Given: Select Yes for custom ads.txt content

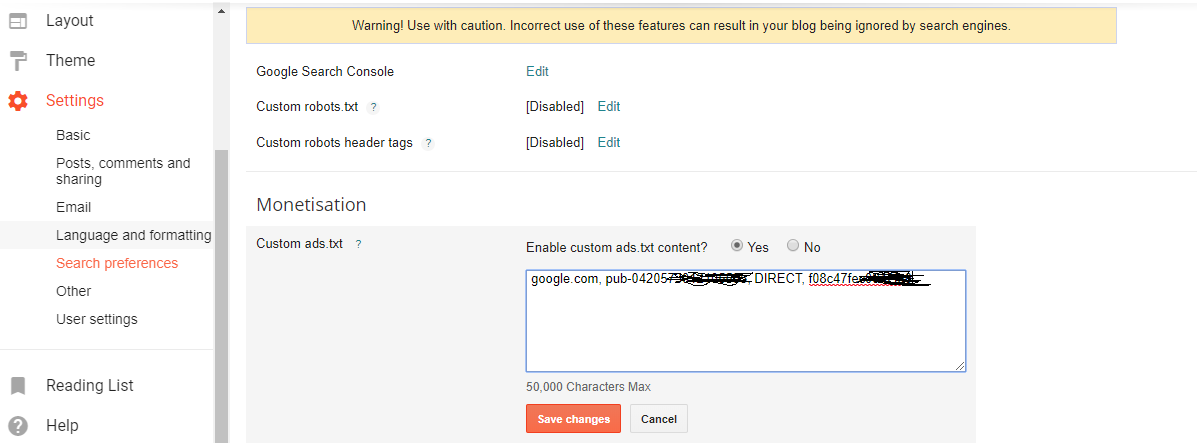Looking at the screenshot, I should [737, 246].
